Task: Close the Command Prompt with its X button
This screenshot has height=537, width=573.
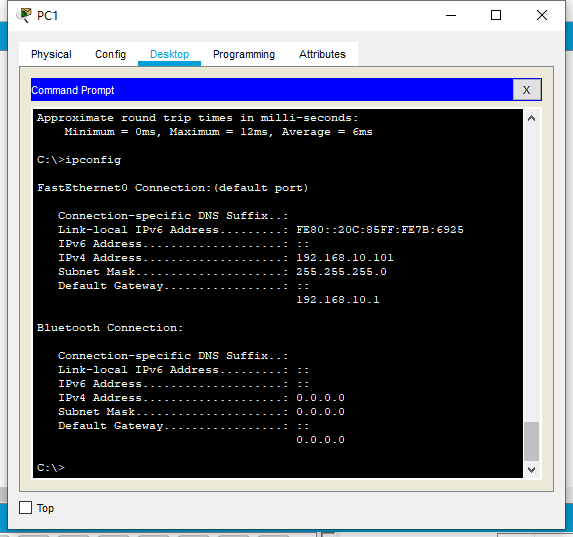Action: click(527, 90)
